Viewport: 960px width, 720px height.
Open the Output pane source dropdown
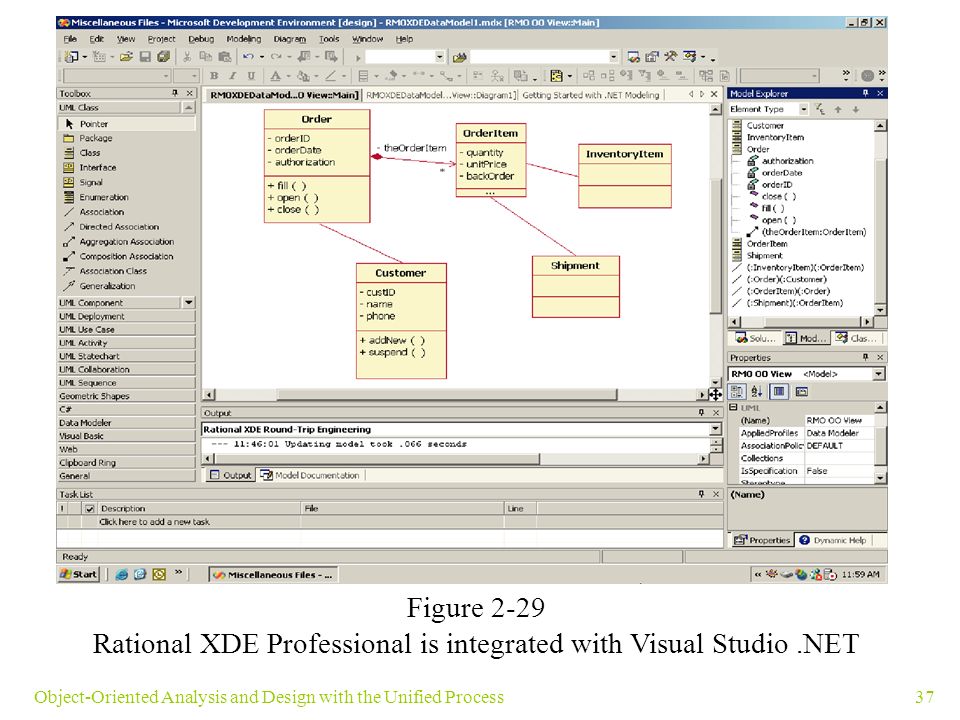tap(715, 429)
